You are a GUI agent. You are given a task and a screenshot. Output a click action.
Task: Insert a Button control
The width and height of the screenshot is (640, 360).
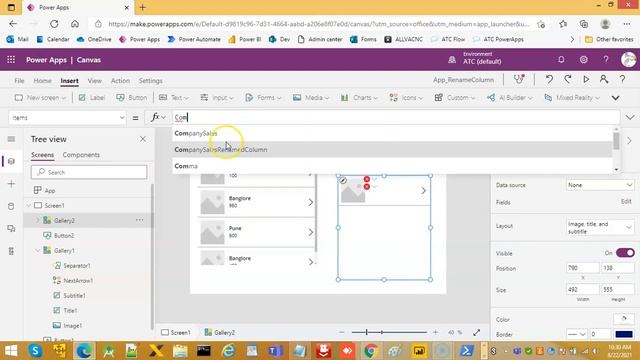pos(131,98)
